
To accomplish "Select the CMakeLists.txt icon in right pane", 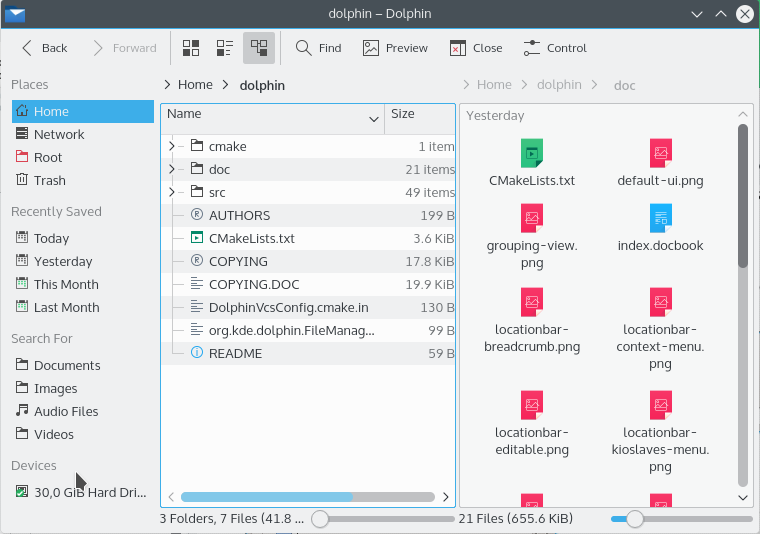I will [532, 154].
